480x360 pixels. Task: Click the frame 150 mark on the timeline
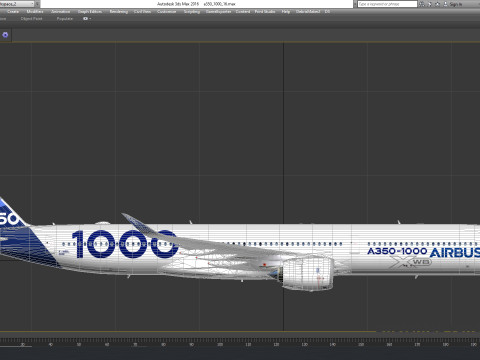pyautogui.click(x=361, y=344)
